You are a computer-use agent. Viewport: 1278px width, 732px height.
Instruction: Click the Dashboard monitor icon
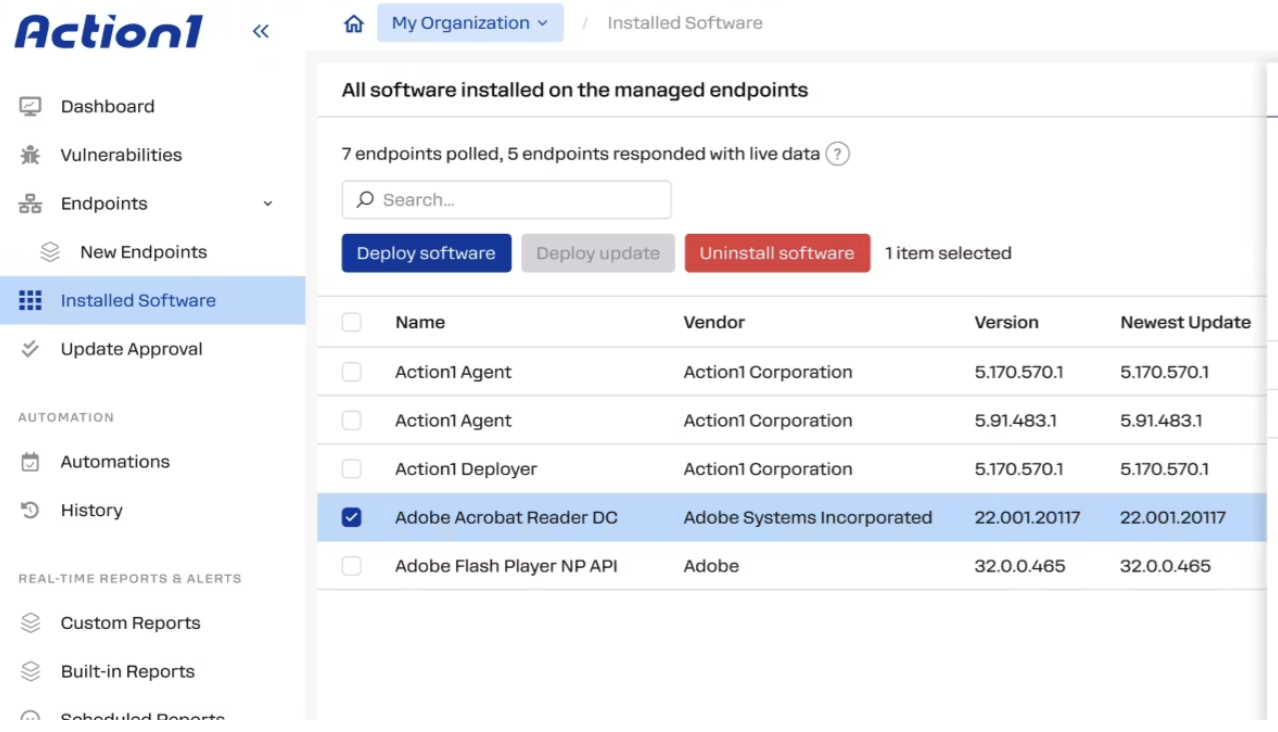point(30,106)
